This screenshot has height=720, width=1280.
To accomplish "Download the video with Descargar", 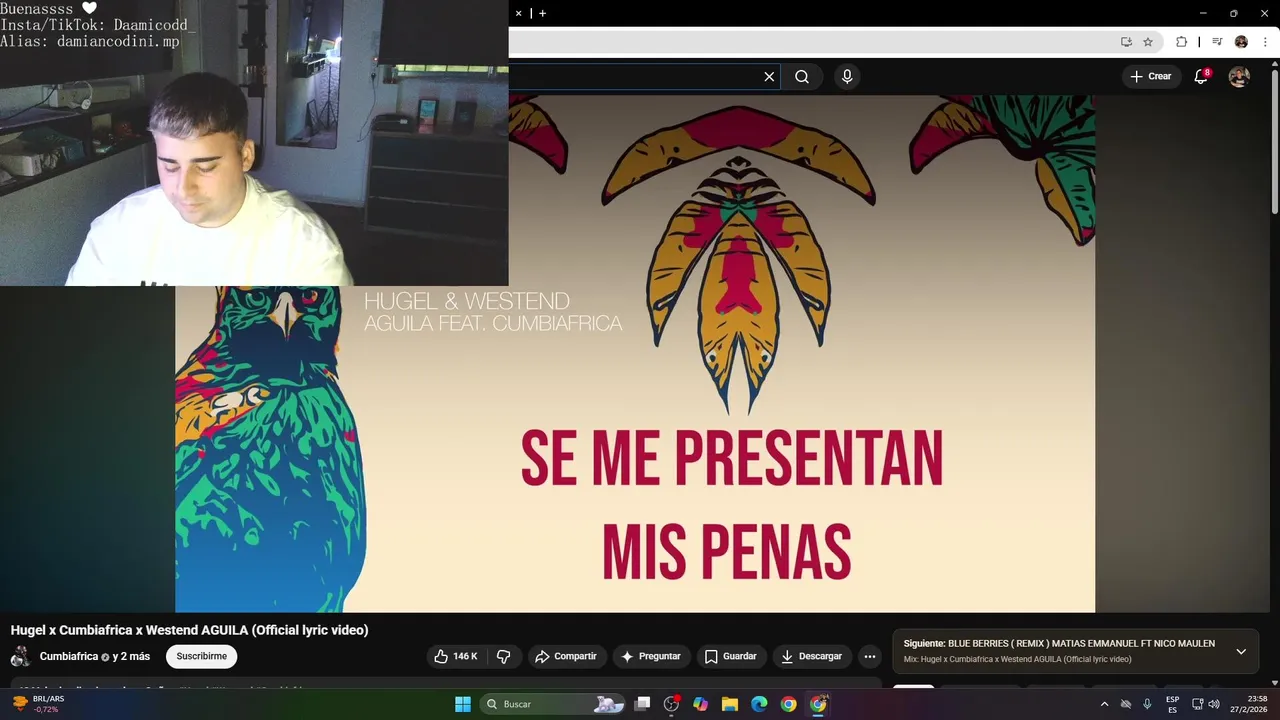I will pos(812,657).
